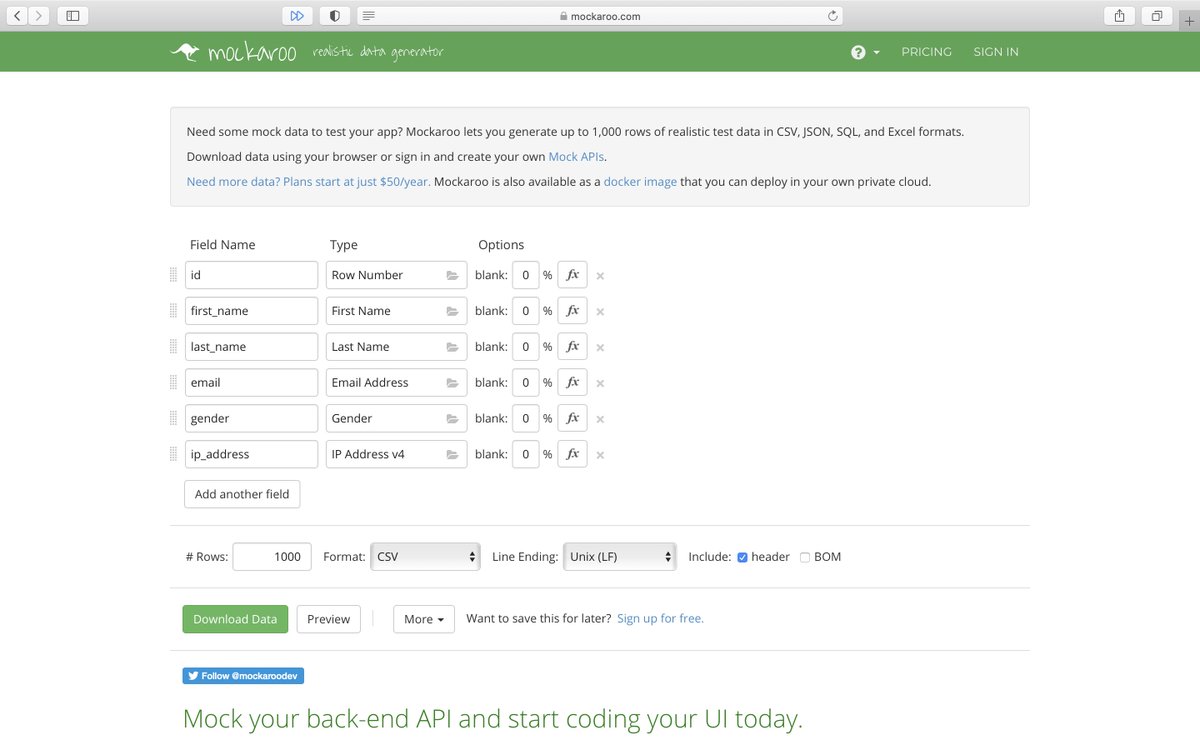Click the fx formula button for first_name
This screenshot has width=1200, height=750.
click(x=572, y=311)
